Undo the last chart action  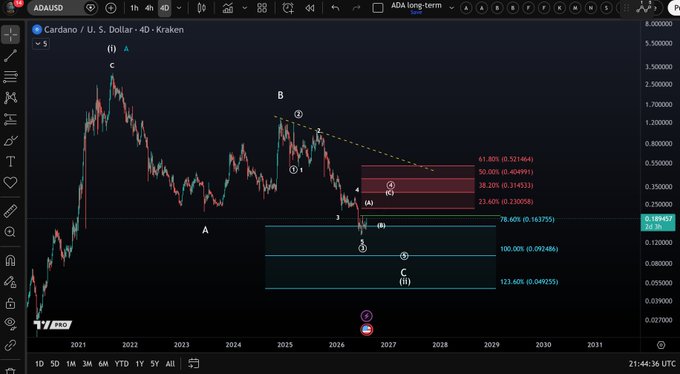coord(335,8)
